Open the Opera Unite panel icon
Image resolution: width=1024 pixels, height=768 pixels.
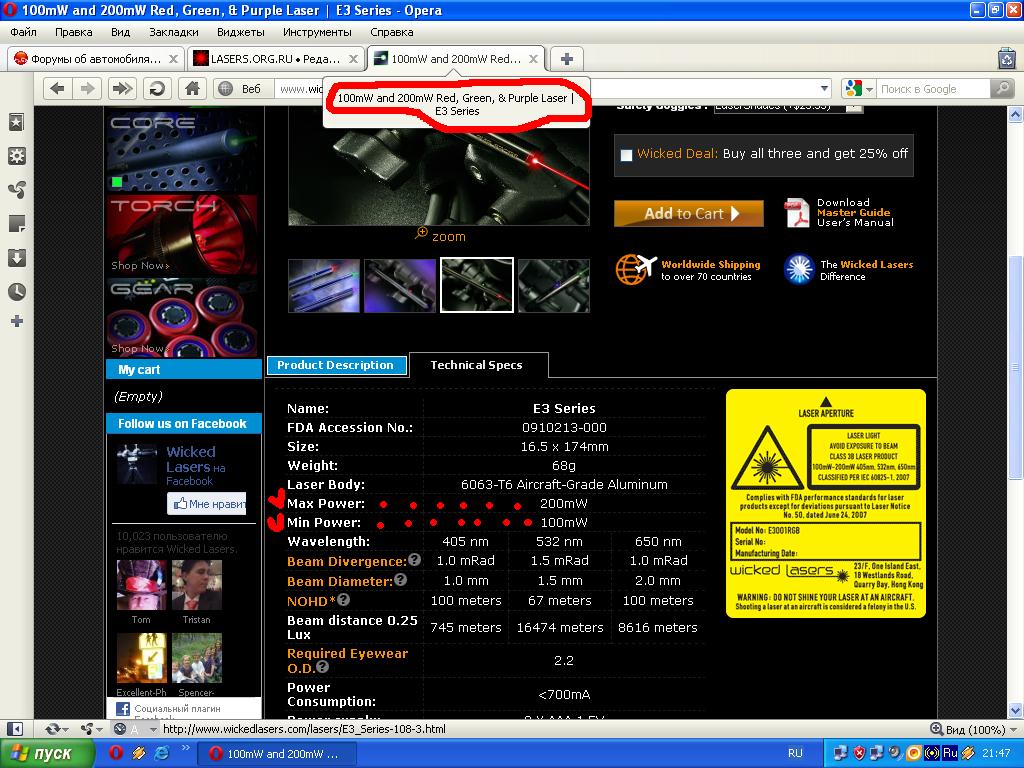pos(17,189)
